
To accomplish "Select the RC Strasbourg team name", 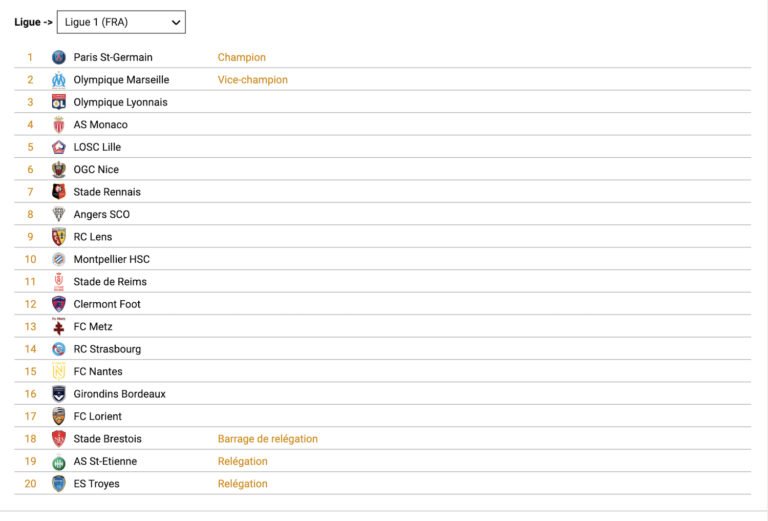I will pos(107,349).
